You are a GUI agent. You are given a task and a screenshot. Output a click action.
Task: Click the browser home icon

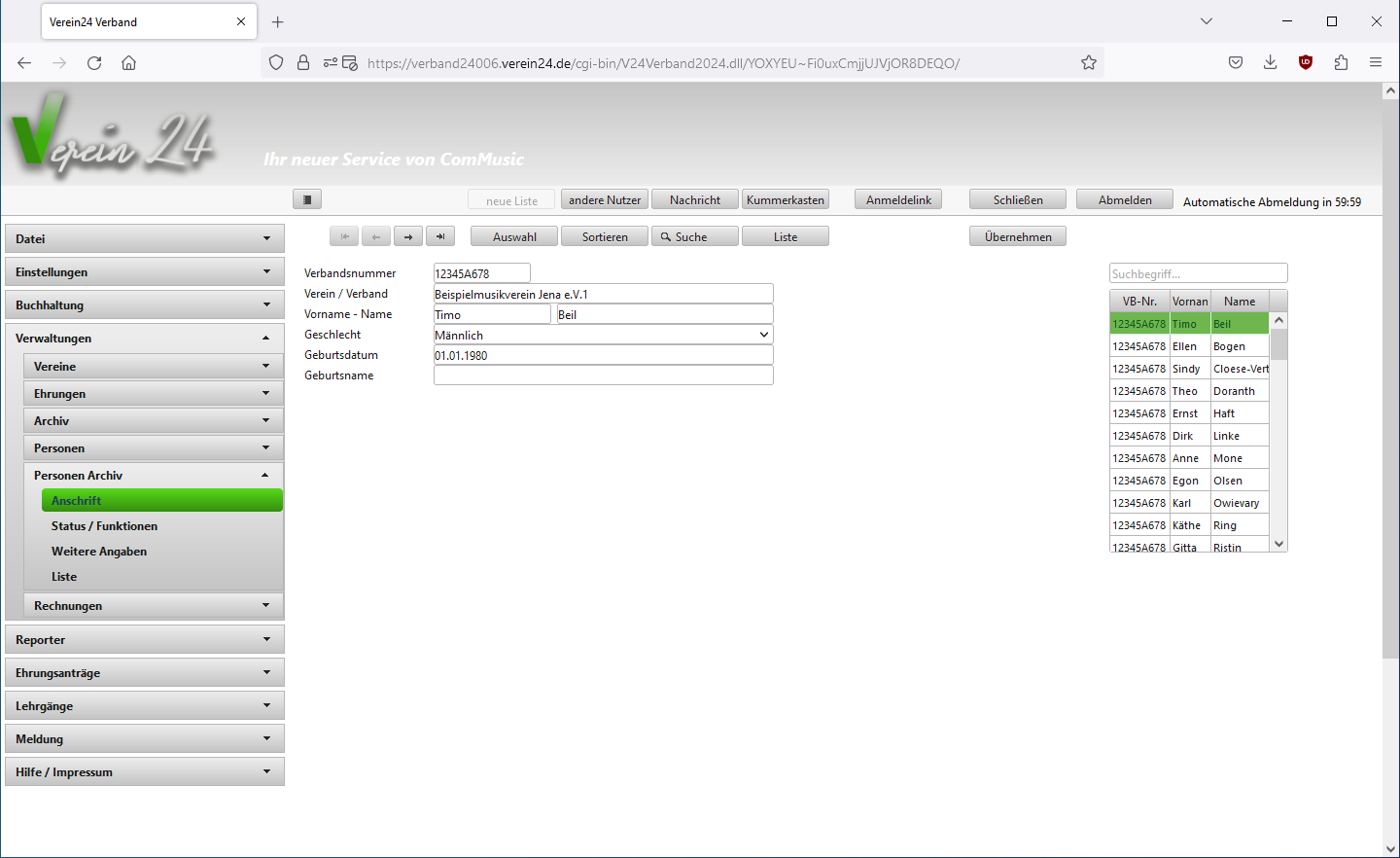[x=128, y=63]
